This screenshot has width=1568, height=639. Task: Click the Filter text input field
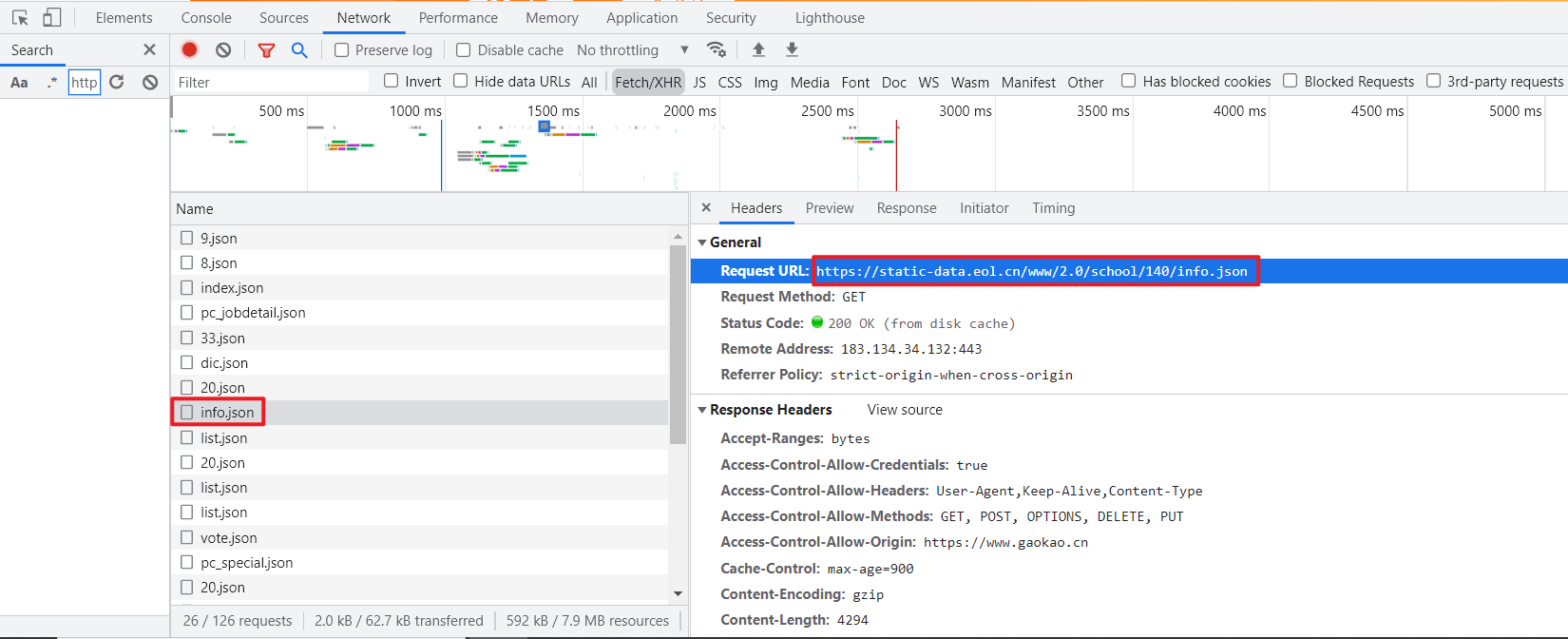coord(271,82)
